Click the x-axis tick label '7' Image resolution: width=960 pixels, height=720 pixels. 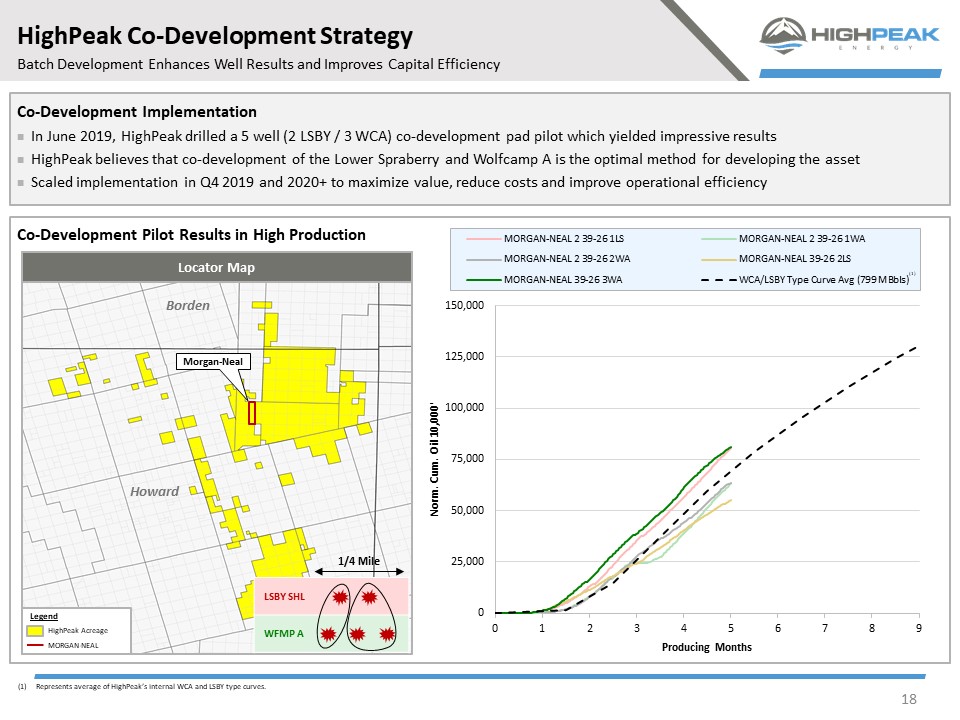click(825, 628)
